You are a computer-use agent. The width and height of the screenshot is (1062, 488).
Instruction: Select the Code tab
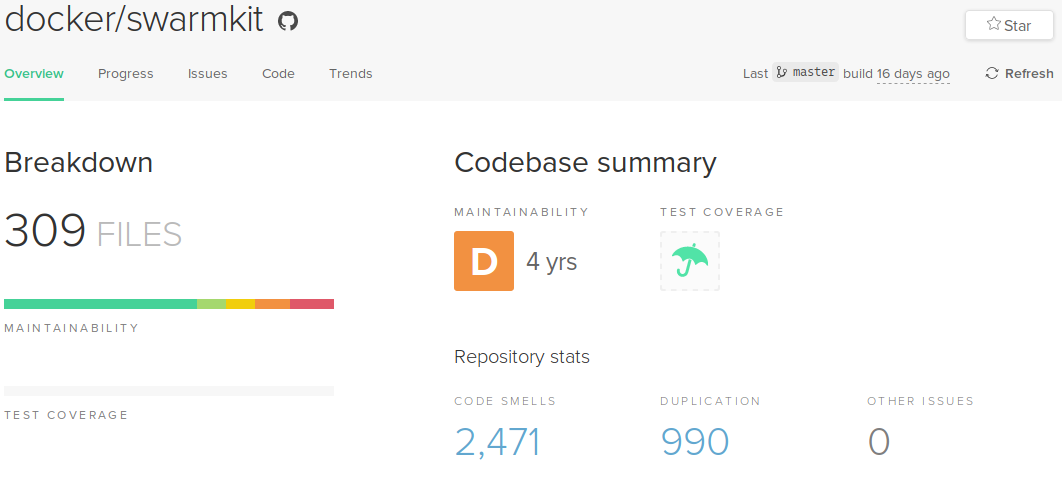278,73
